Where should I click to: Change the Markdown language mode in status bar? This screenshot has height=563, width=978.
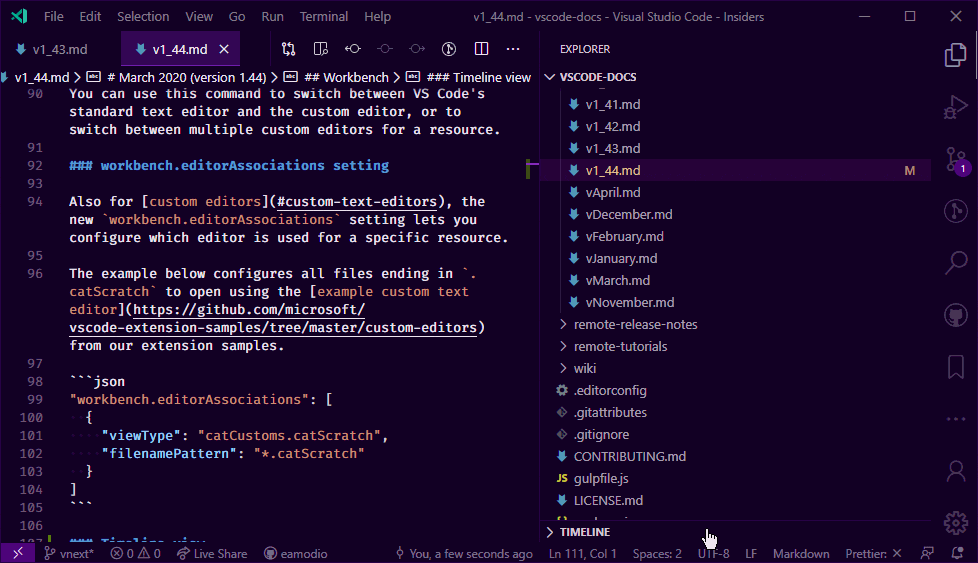[801, 553]
